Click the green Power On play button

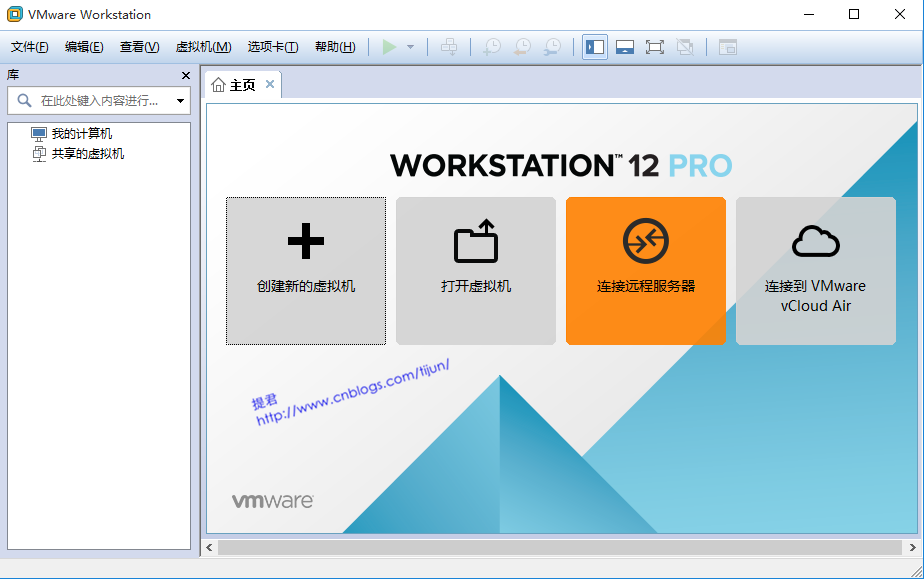pyautogui.click(x=389, y=47)
